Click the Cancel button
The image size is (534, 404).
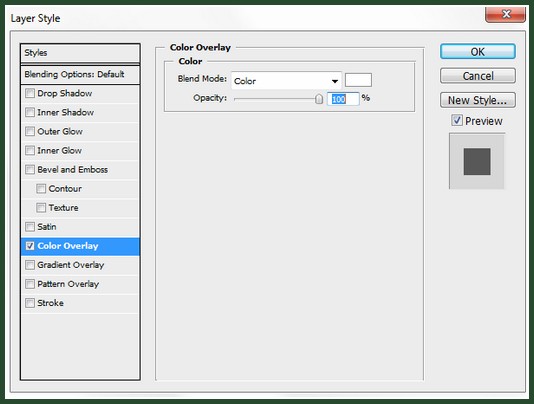(x=477, y=76)
